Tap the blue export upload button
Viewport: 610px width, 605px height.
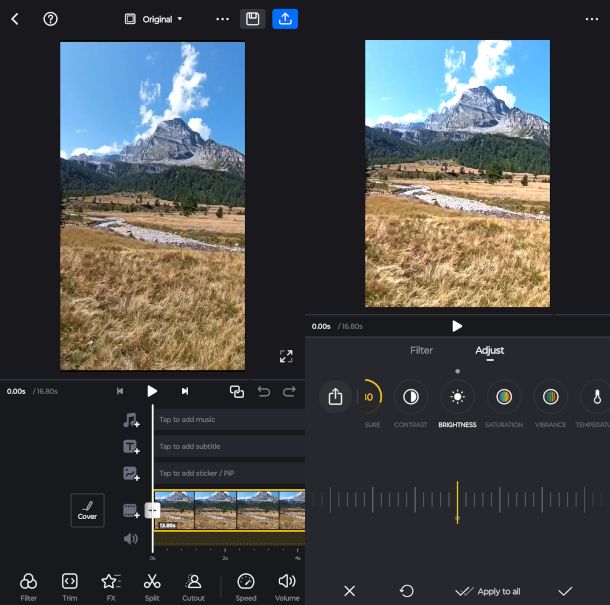285,19
